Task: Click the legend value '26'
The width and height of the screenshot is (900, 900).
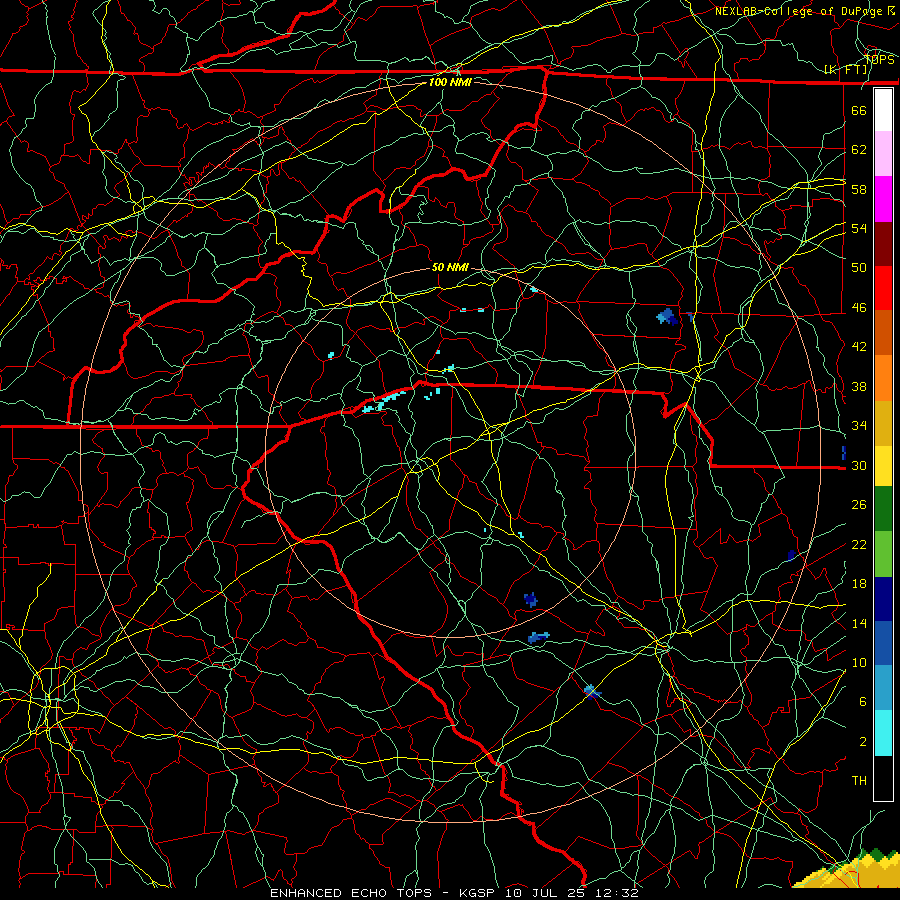Action: pos(859,505)
